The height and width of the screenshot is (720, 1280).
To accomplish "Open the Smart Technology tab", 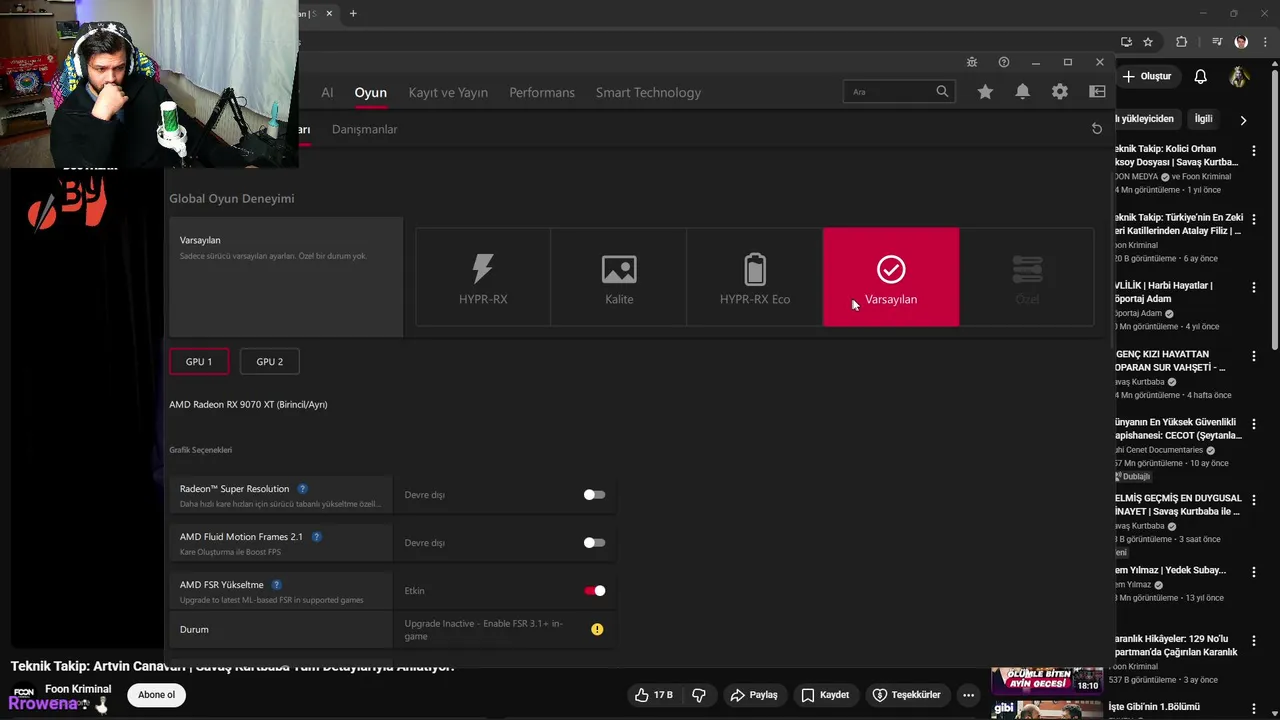I will tap(648, 92).
